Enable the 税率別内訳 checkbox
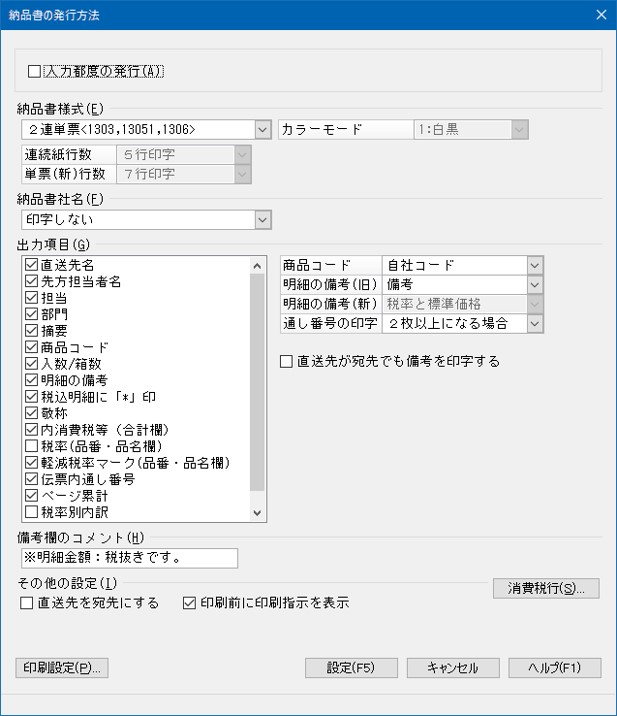Image resolution: width=617 pixels, height=716 pixels. (x=31, y=512)
